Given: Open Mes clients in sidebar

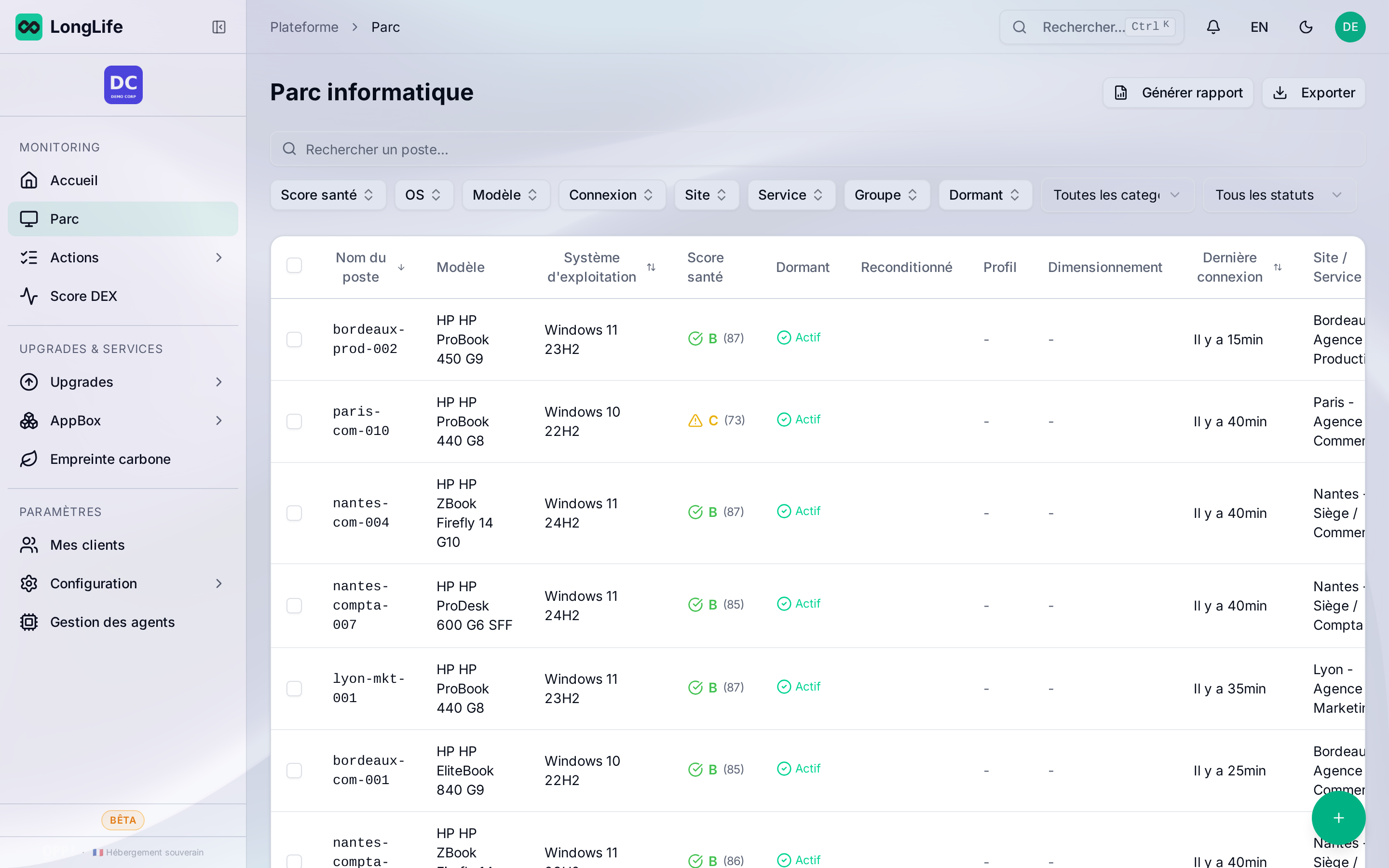Looking at the screenshot, I should 123,545.
